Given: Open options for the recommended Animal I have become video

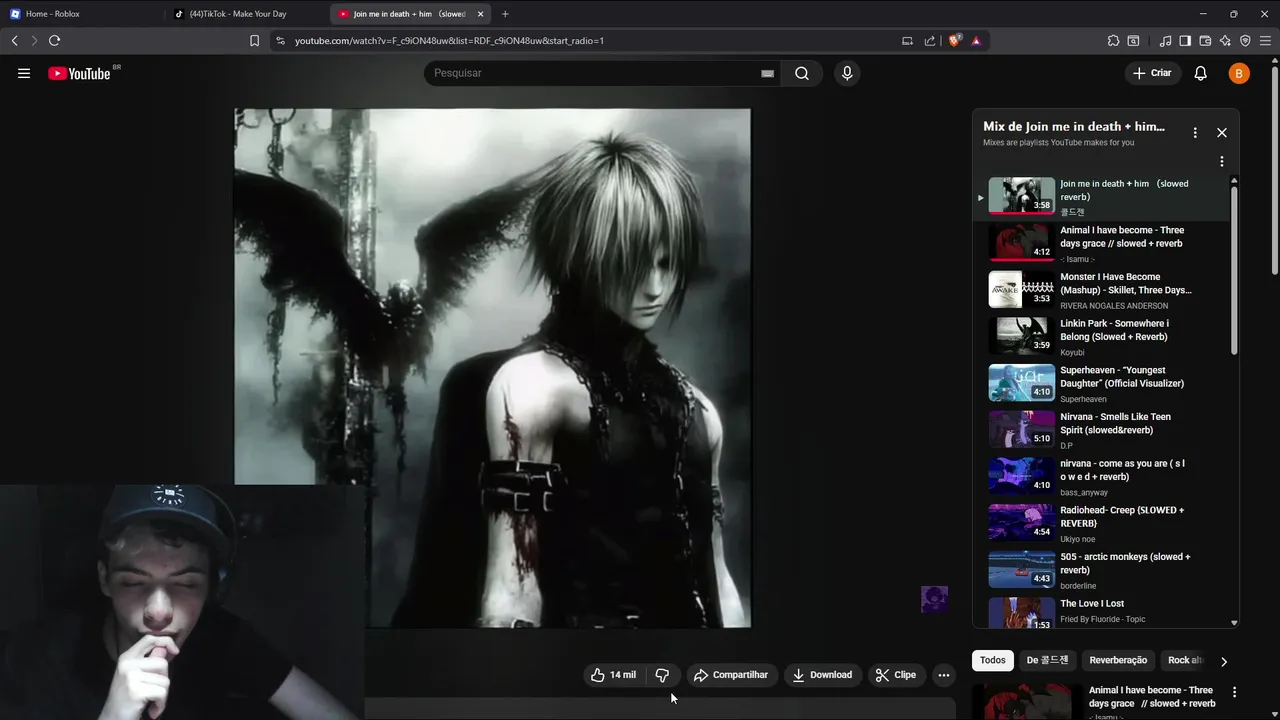Looking at the screenshot, I should click(x=1234, y=692).
